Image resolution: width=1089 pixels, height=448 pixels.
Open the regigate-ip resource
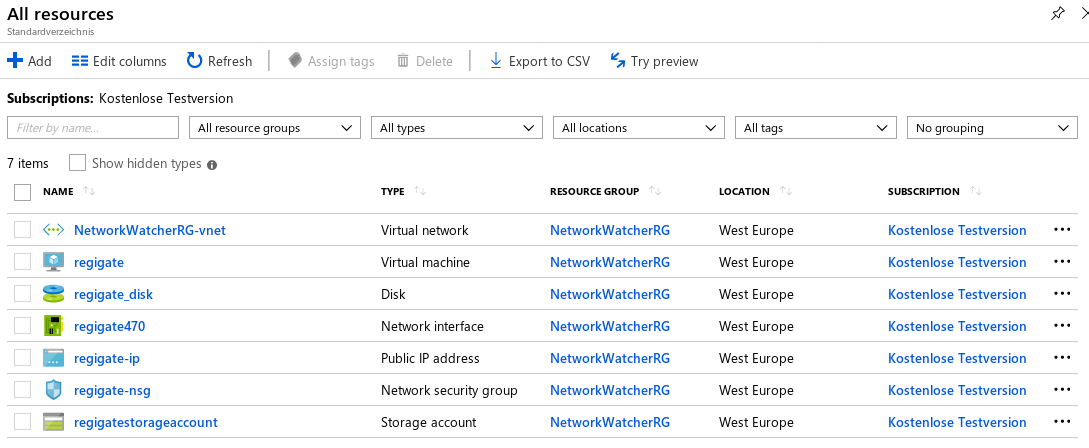coord(107,358)
